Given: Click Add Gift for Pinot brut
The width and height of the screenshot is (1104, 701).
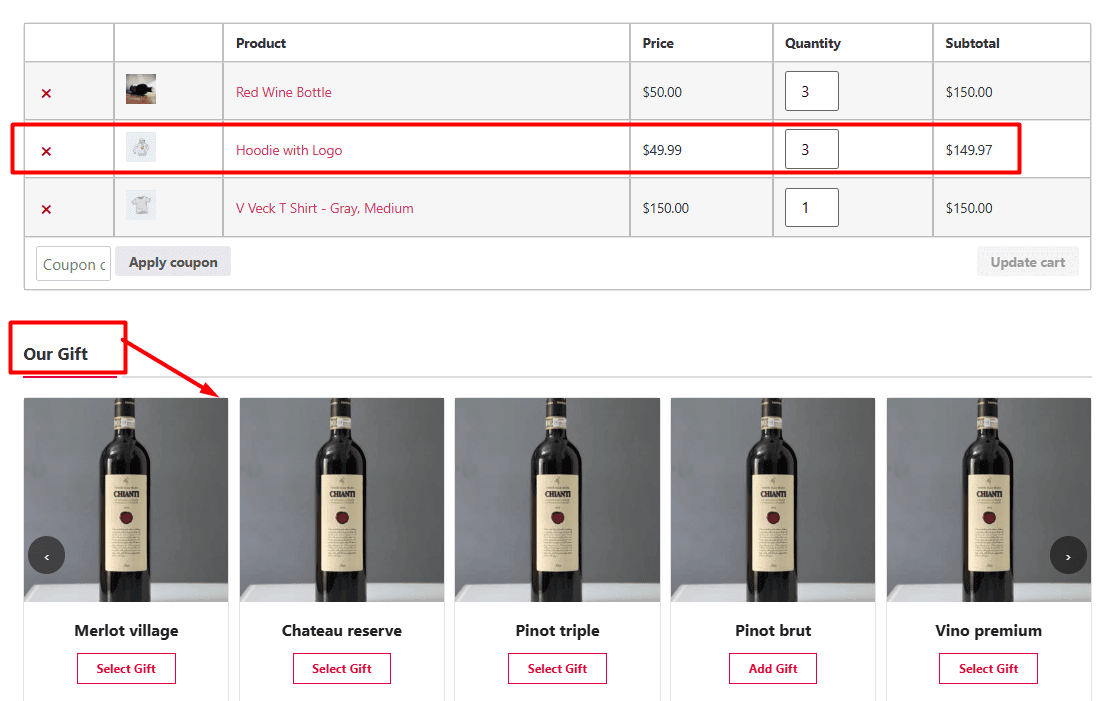Looking at the screenshot, I should point(773,669).
